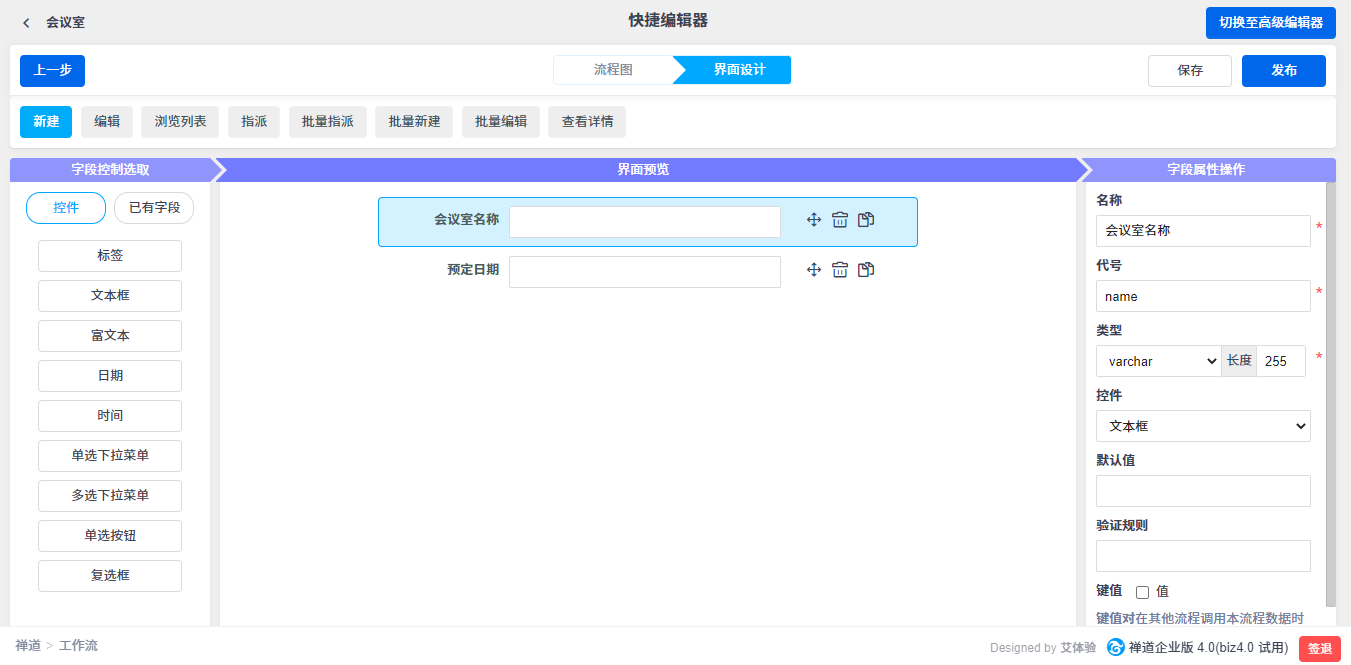The height and width of the screenshot is (665, 1351).
Task: Switch to the 浏览列表 action tab
Action: coord(180,122)
